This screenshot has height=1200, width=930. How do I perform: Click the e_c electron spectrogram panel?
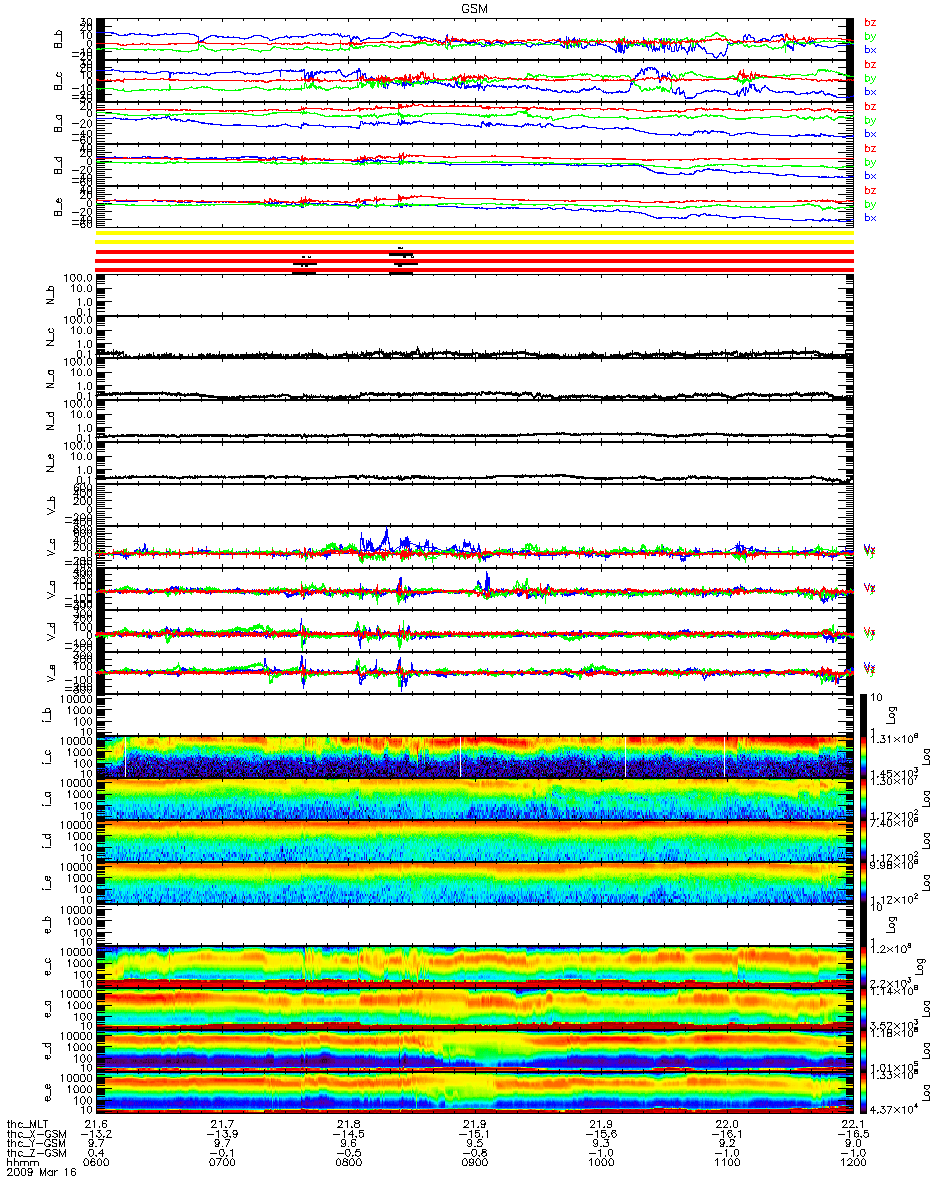[x=474, y=966]
